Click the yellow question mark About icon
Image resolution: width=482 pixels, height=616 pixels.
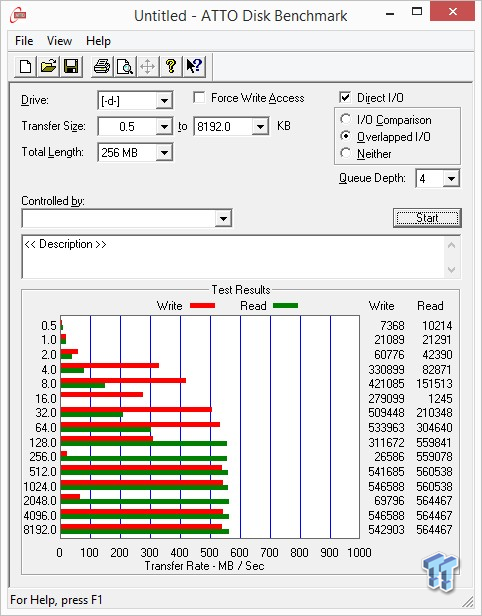(x=171, y=66)
